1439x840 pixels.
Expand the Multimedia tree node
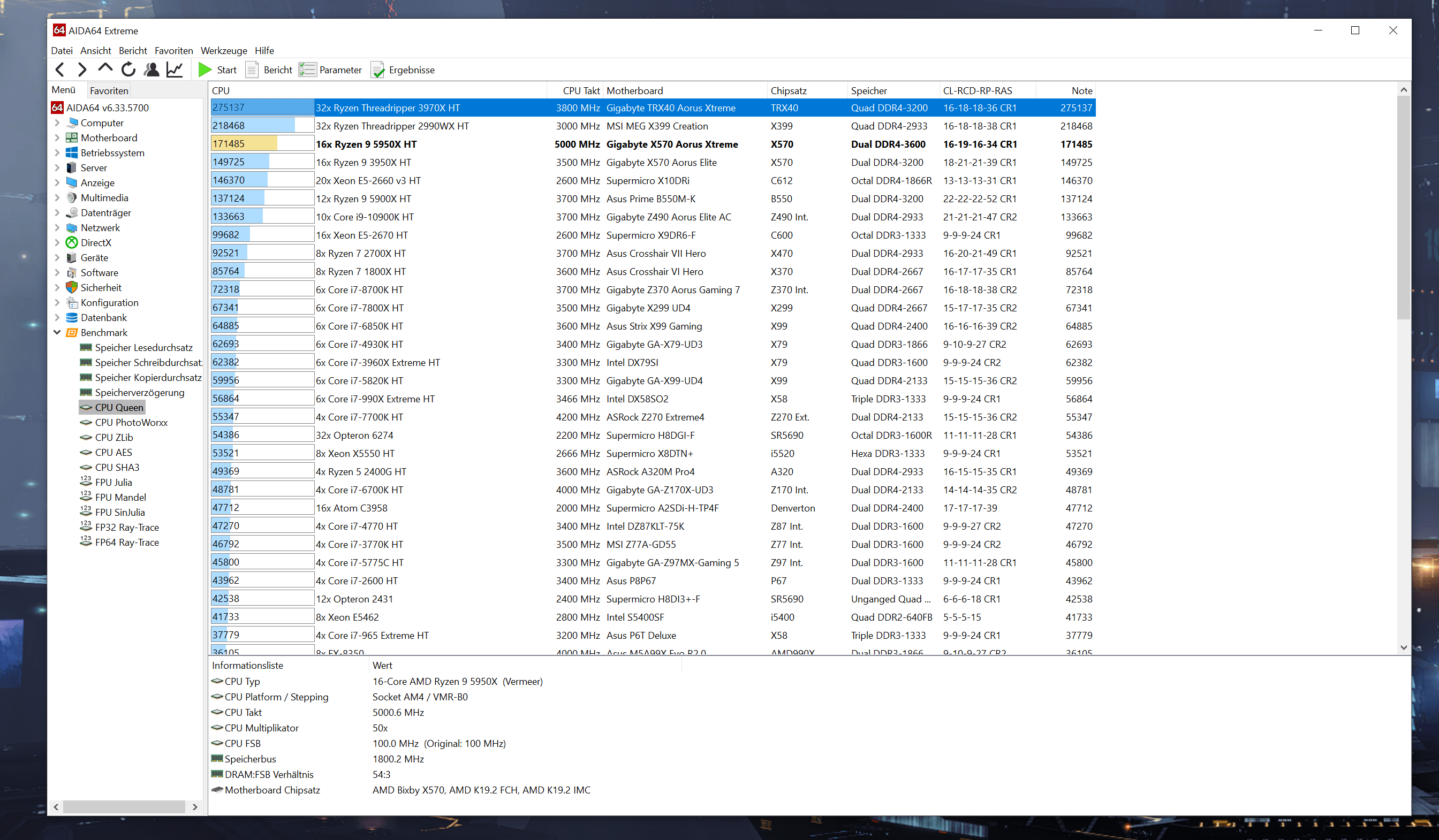coord(57,197)
